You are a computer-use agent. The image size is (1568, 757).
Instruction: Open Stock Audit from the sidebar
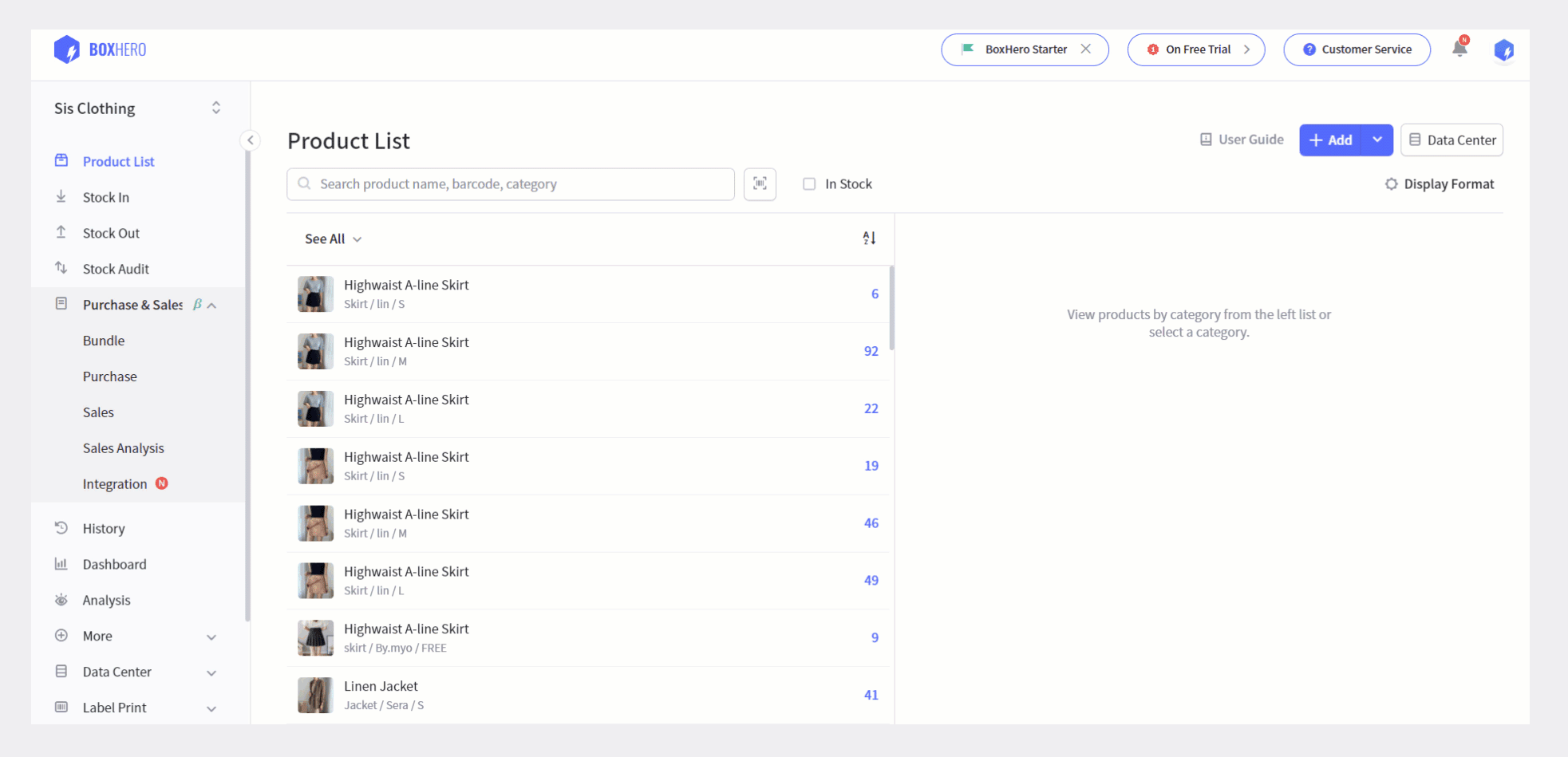click(x=114, y=269)
